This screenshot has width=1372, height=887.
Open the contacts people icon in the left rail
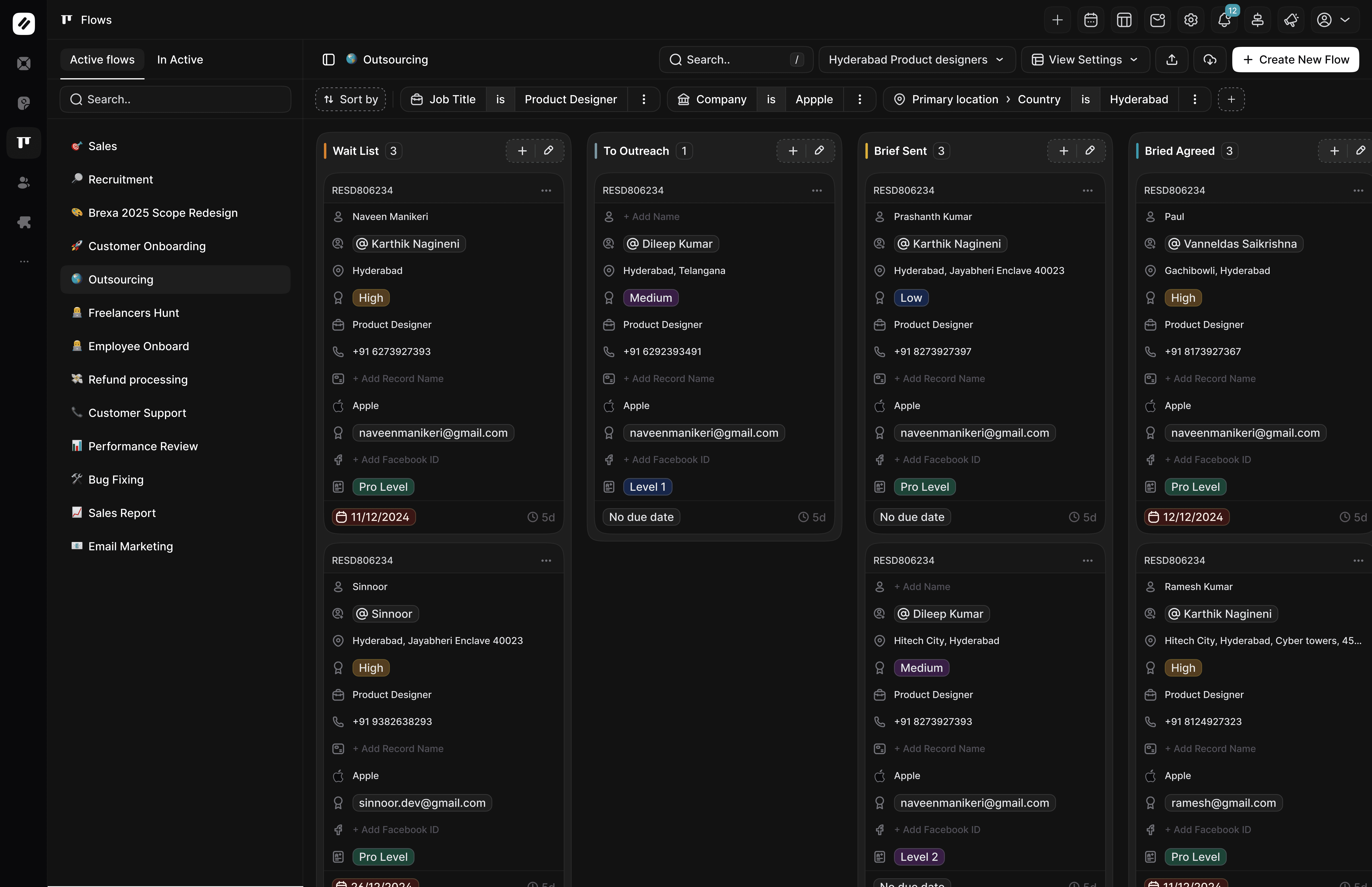(24, 183)
